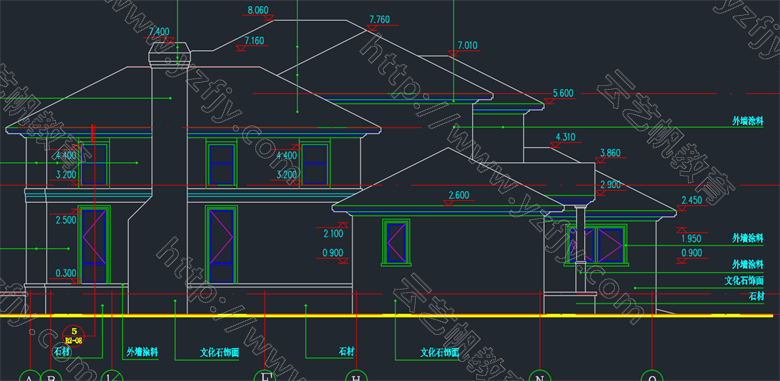The width and height of the screenshot is (780, 381).
Task: Click the yellow ground line
Action: (387, 316)
